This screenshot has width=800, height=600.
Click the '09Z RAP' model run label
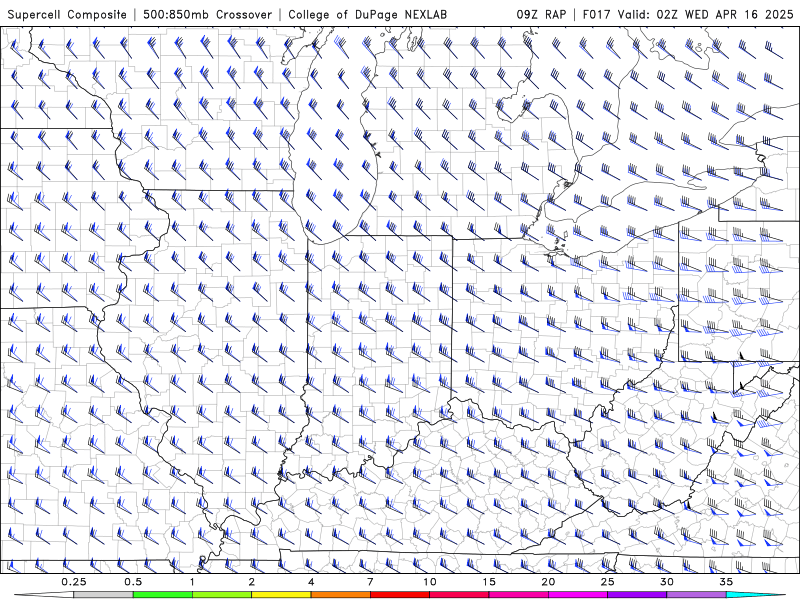(541, 15)
